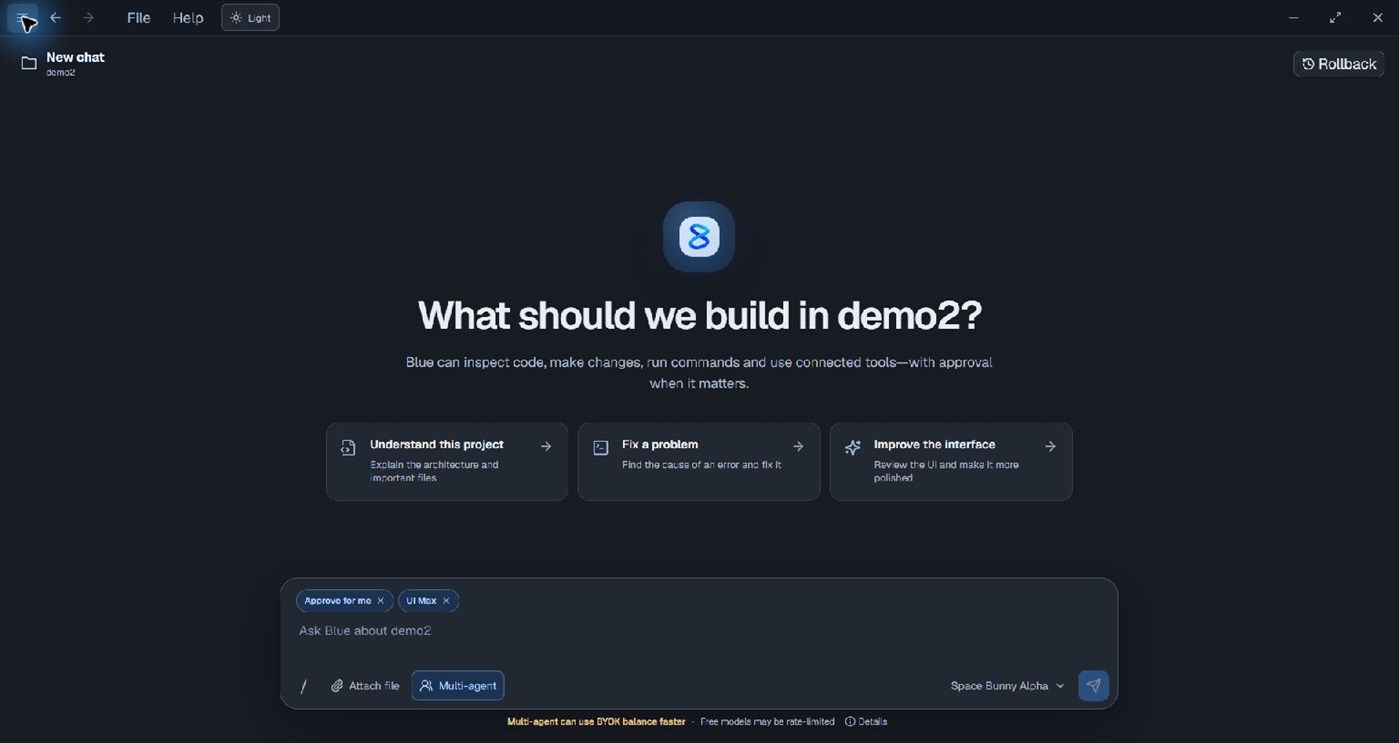
Task: Click the blue app logo
Action: pyautogui.click(x=699, y=237)
